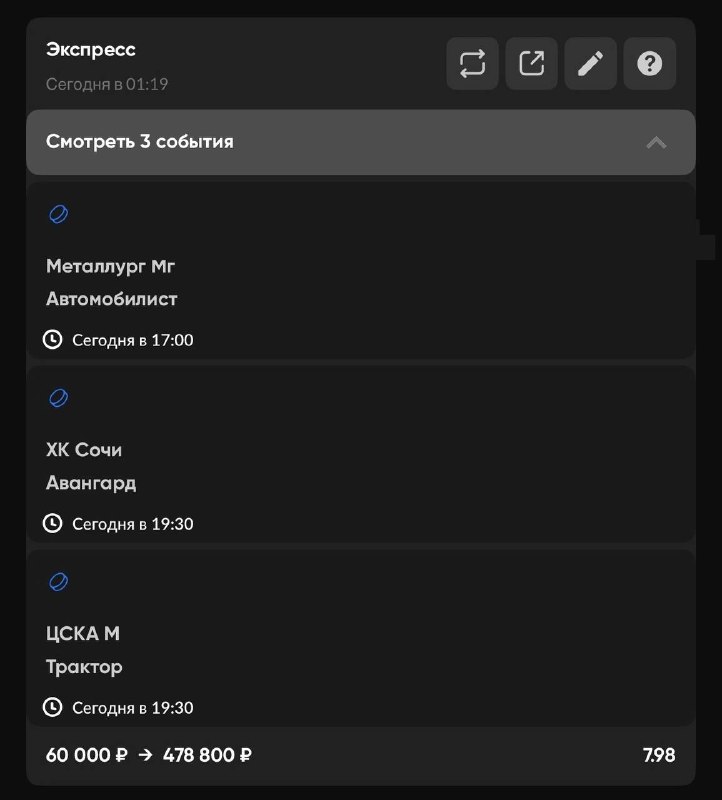Click the Трактор team name
Viewport: 722px width, 800px height.
[x=84, y=667]
